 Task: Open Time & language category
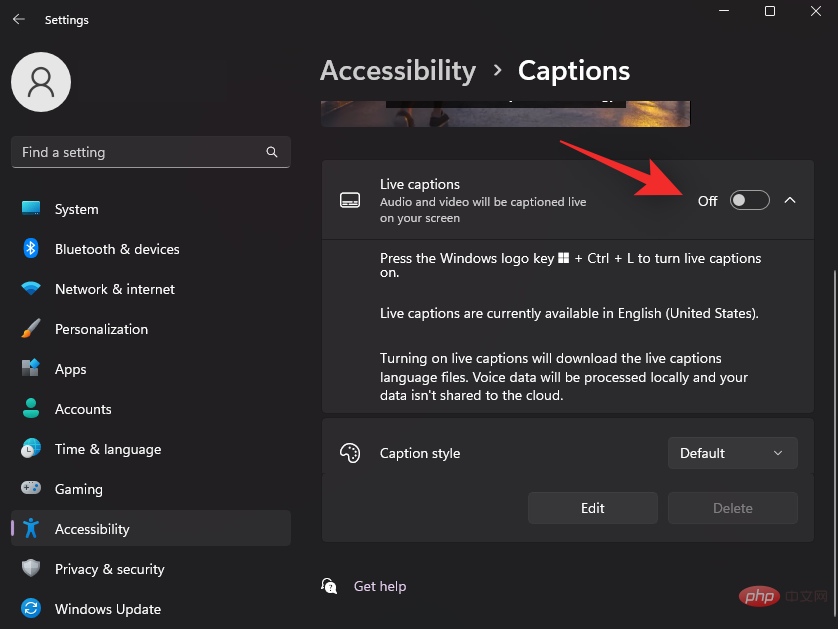click(151, 449)
